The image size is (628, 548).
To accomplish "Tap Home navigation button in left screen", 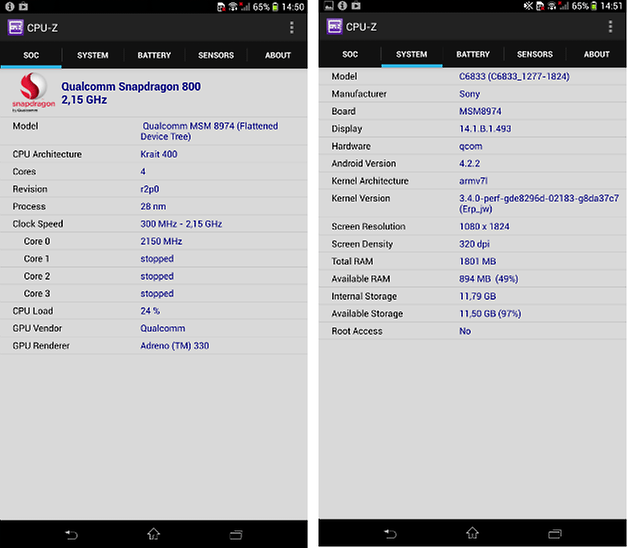I will (x=153, y=534).
